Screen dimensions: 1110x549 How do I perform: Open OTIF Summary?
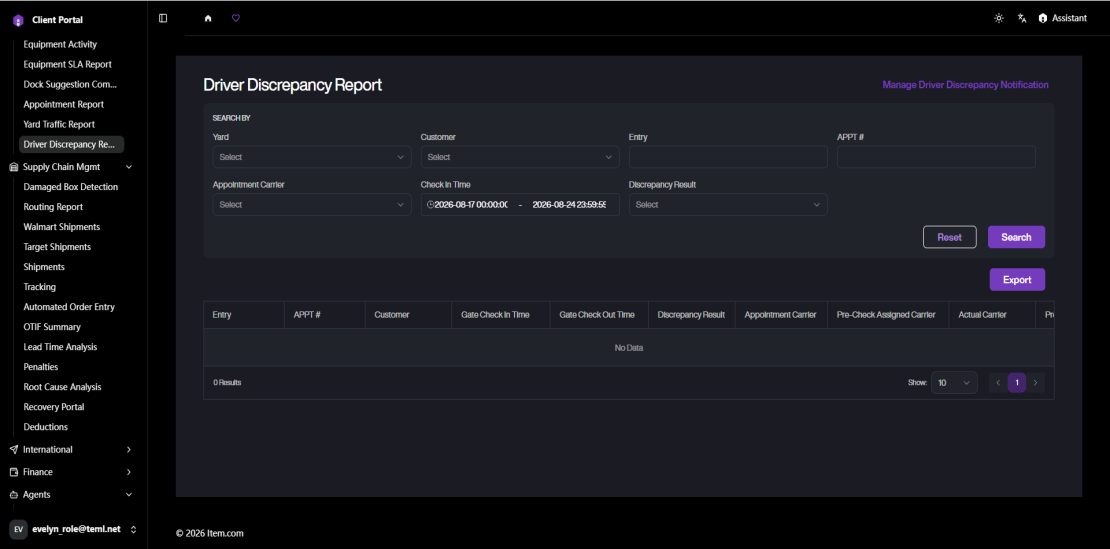52,327
